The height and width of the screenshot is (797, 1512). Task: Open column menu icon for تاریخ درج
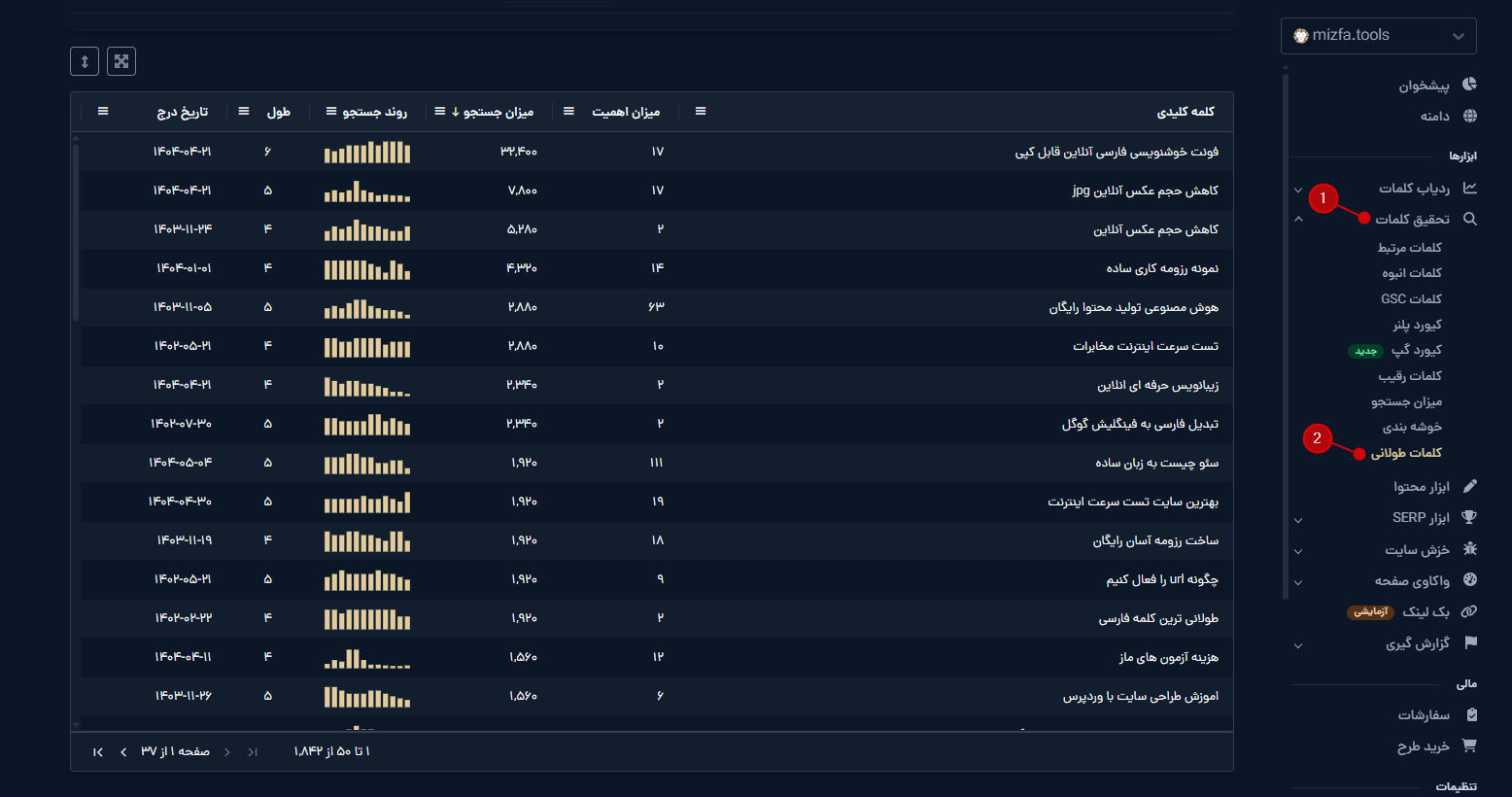(103, 112)
